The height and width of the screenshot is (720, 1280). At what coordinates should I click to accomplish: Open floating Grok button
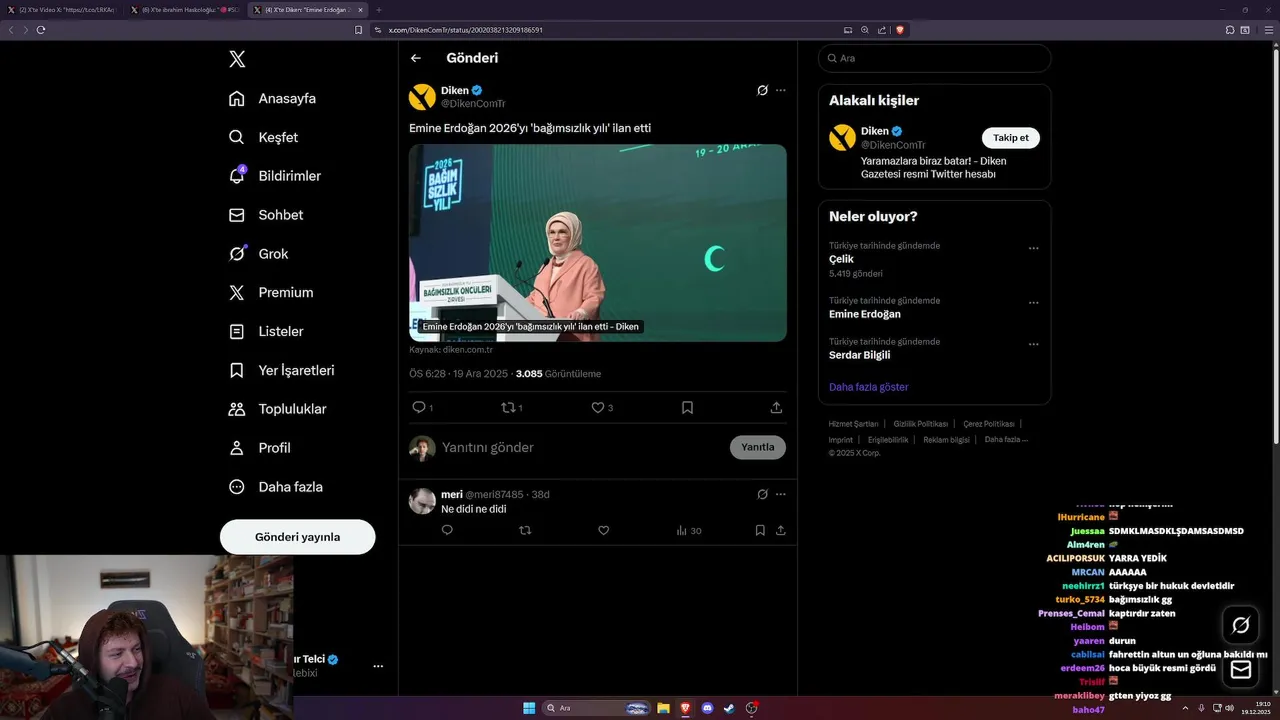[1241, 625]
